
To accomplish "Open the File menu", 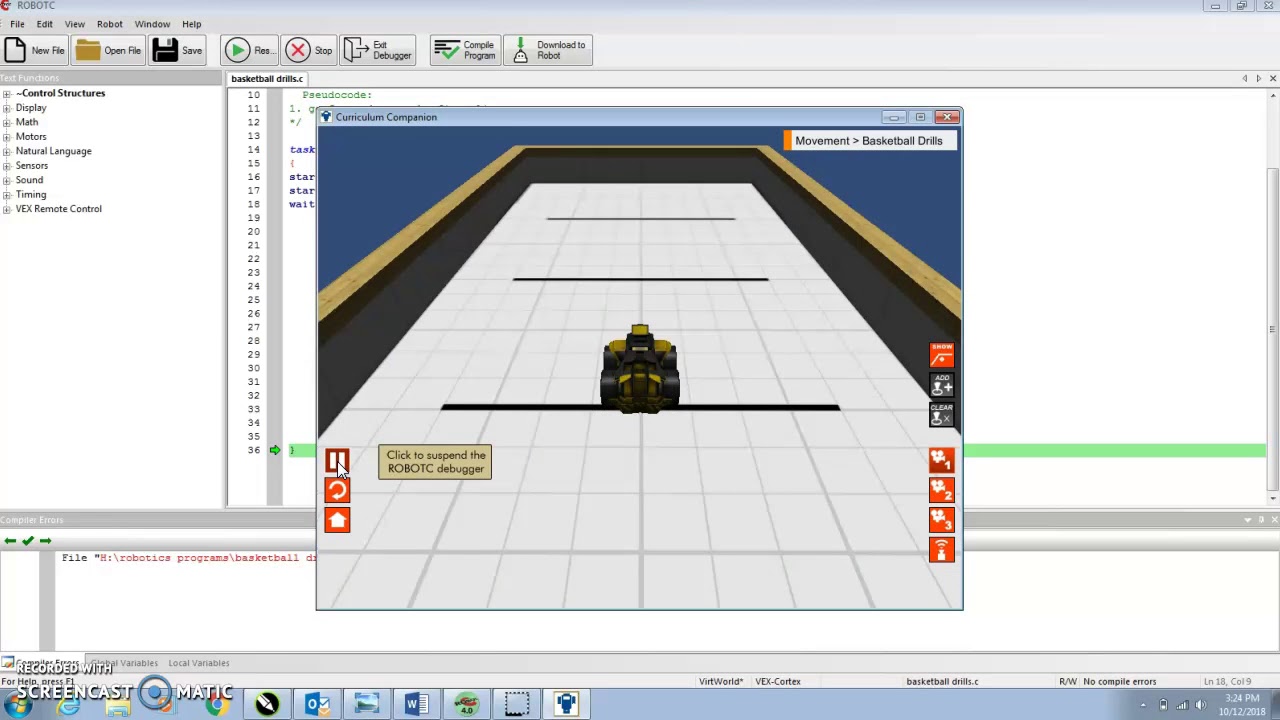I will tap(17, 24).
